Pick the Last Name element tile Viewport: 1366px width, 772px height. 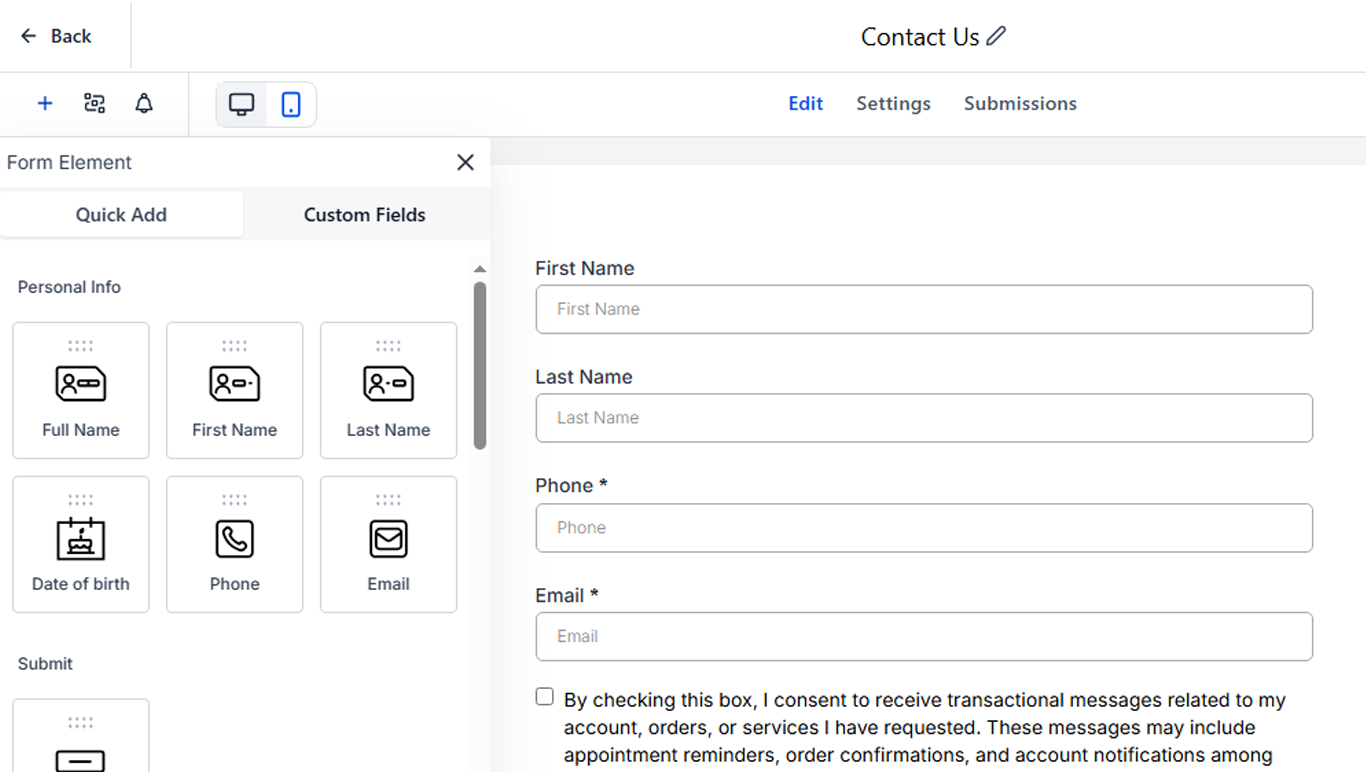(389, 390)
